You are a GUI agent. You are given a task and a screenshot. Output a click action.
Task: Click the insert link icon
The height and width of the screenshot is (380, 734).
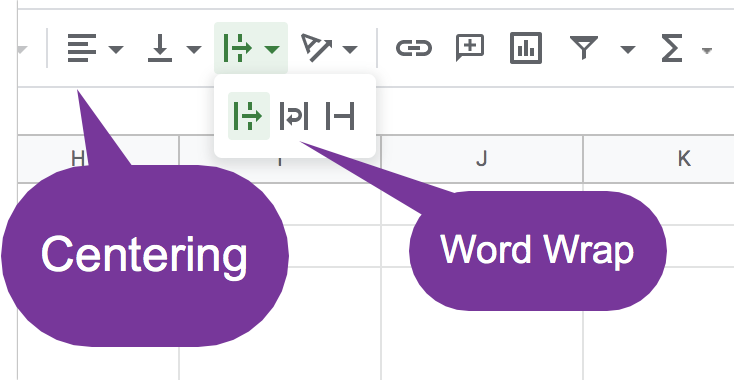[414, 48]
